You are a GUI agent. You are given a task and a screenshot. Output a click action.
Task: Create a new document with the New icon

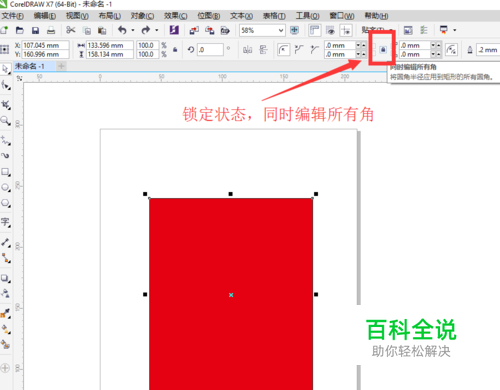(x=4, y=30)
